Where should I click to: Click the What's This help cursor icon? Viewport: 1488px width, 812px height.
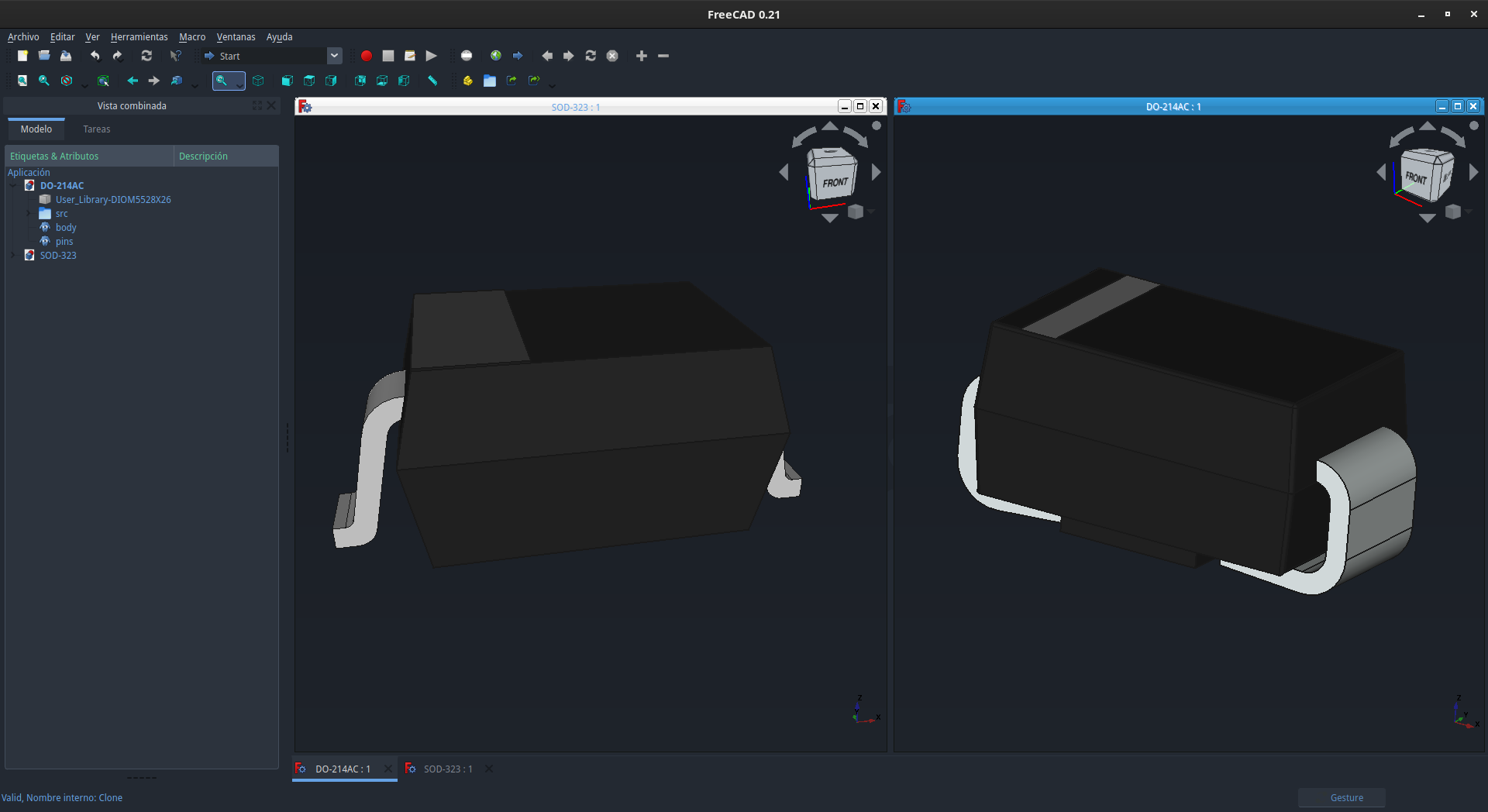[x=176, y=56]
